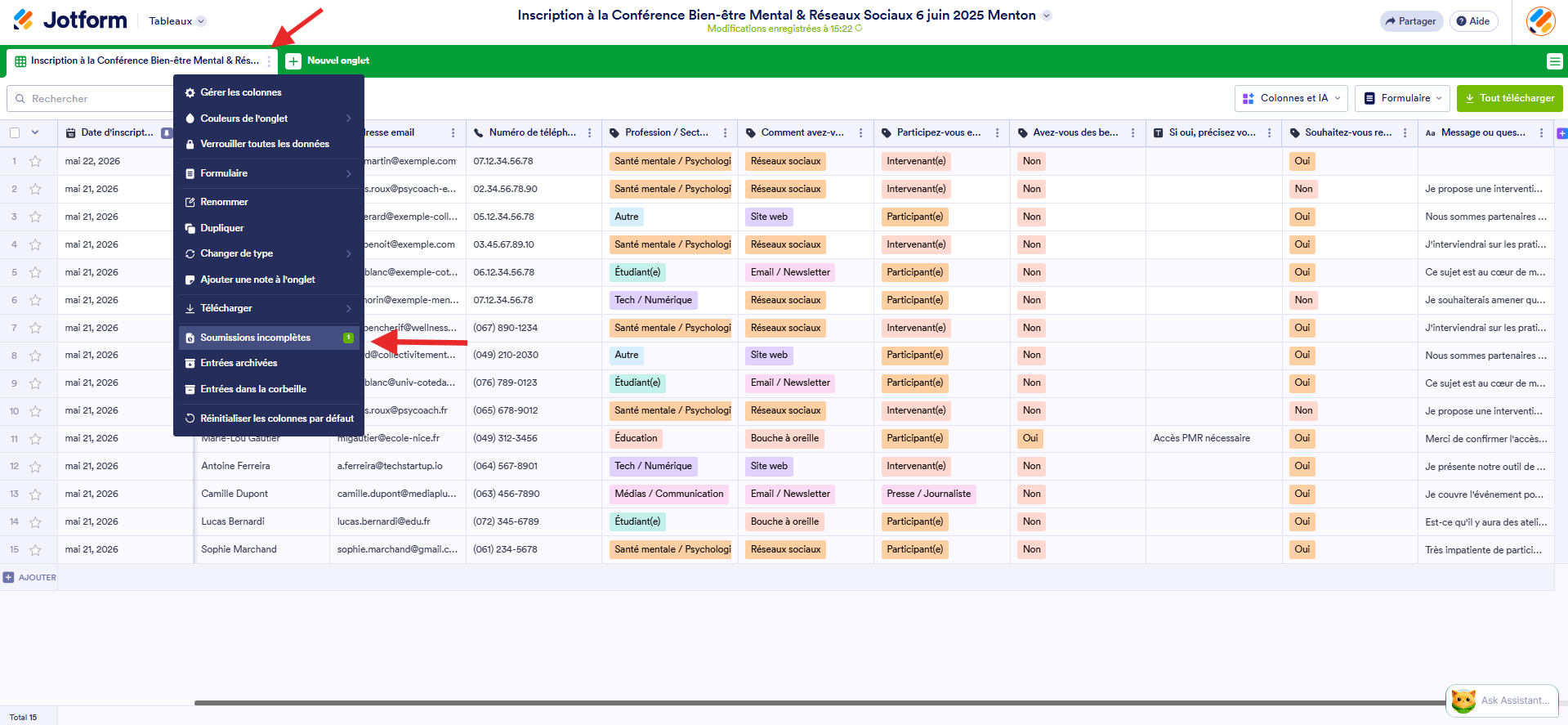Click the (063) 456-7890 phone cell
Screen dimensions: 1568x725
pos(534,495)
